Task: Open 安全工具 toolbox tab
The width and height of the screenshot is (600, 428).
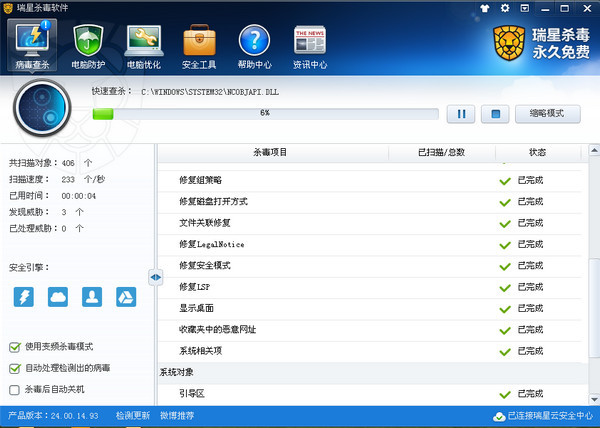Action: tap(199, 45)
